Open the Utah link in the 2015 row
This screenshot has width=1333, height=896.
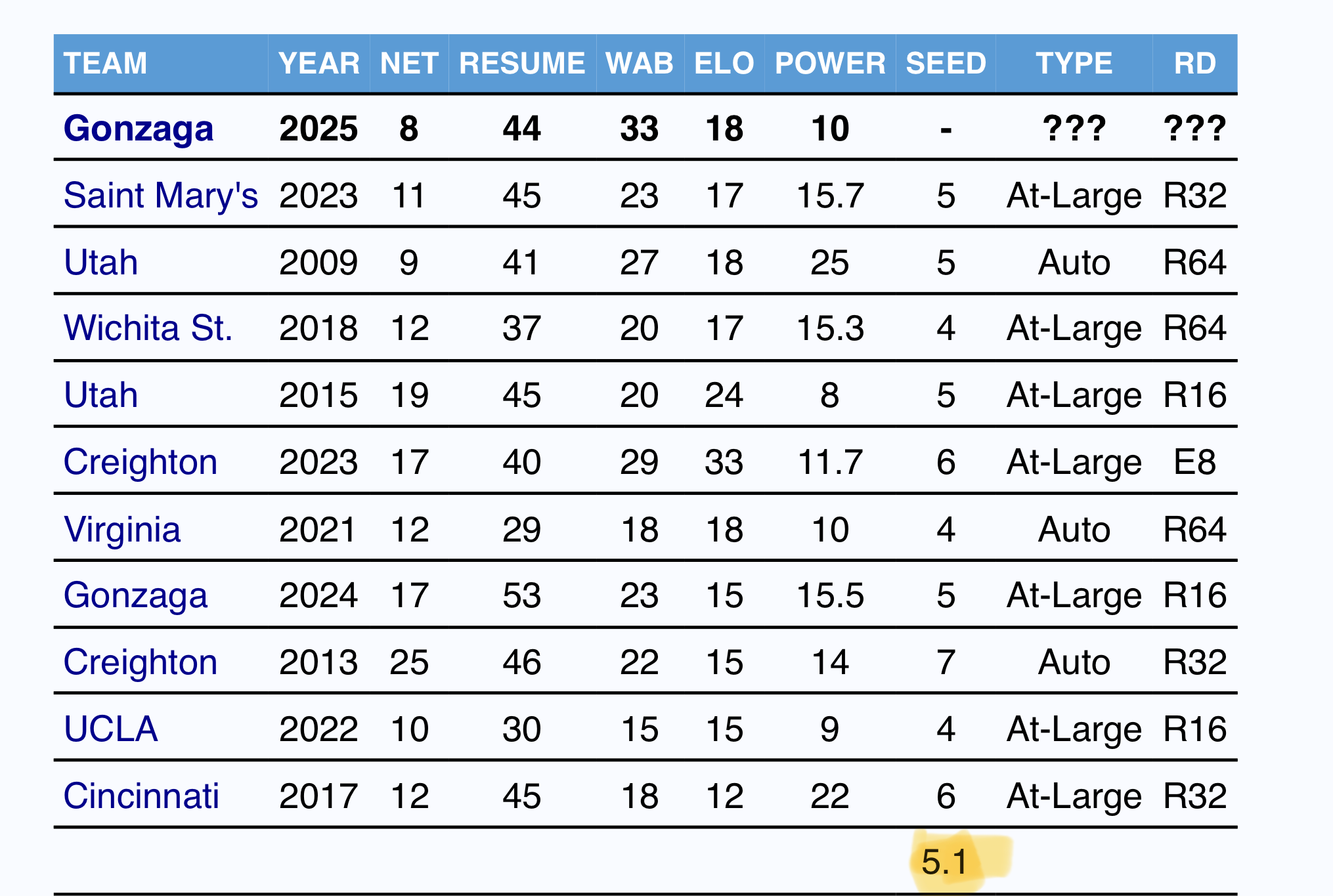pos(100,395)
